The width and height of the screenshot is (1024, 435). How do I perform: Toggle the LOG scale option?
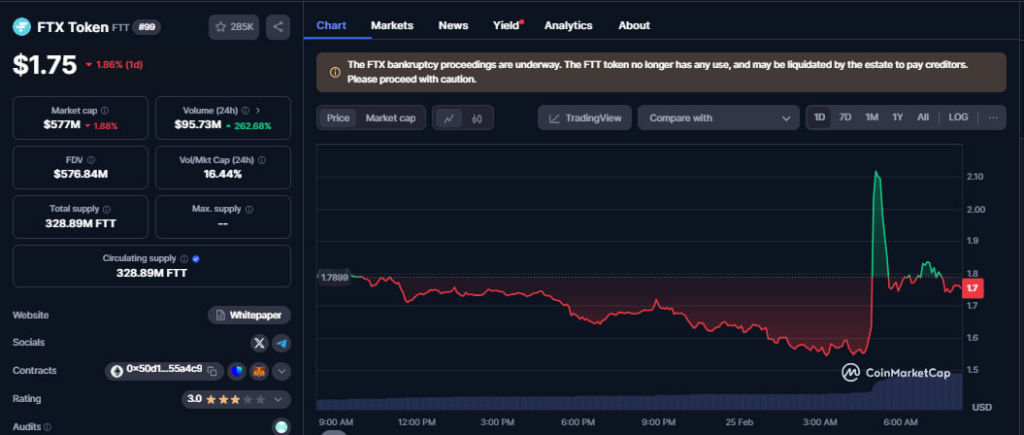coord(958,117)
